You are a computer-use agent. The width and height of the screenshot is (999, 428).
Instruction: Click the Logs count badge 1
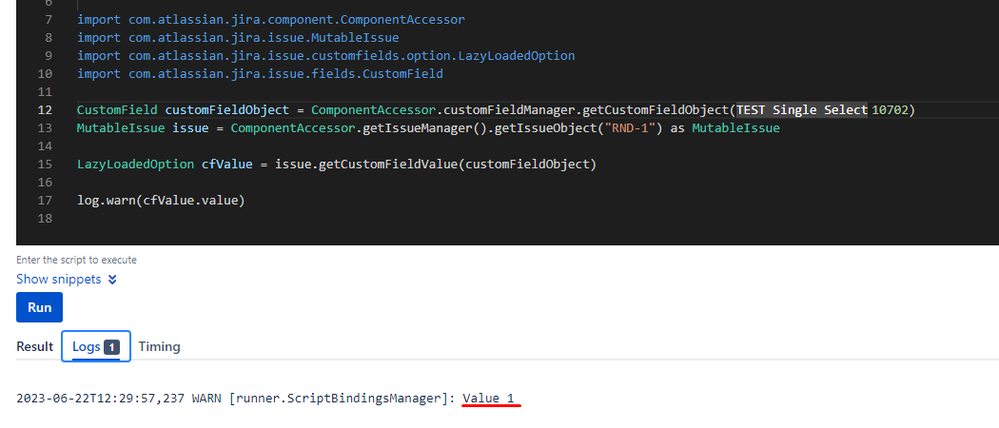tap(111, 347)
